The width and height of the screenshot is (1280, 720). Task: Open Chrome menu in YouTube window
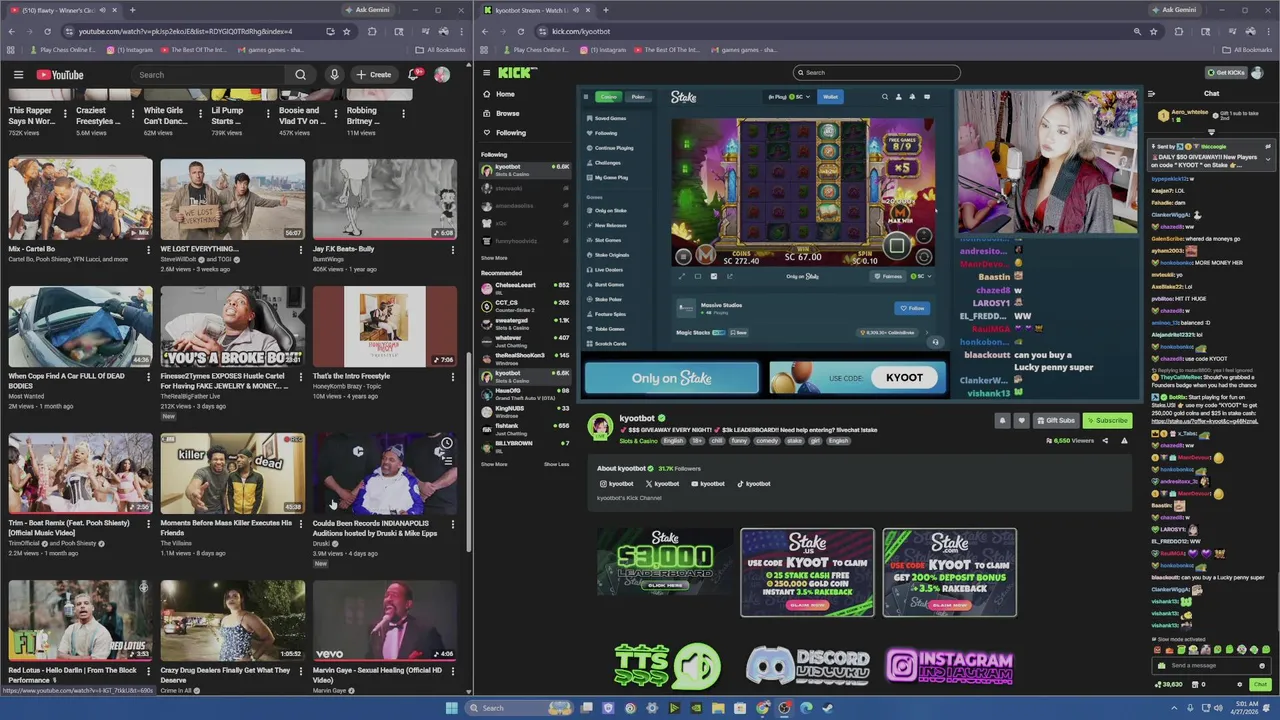(x=463, y=31)
